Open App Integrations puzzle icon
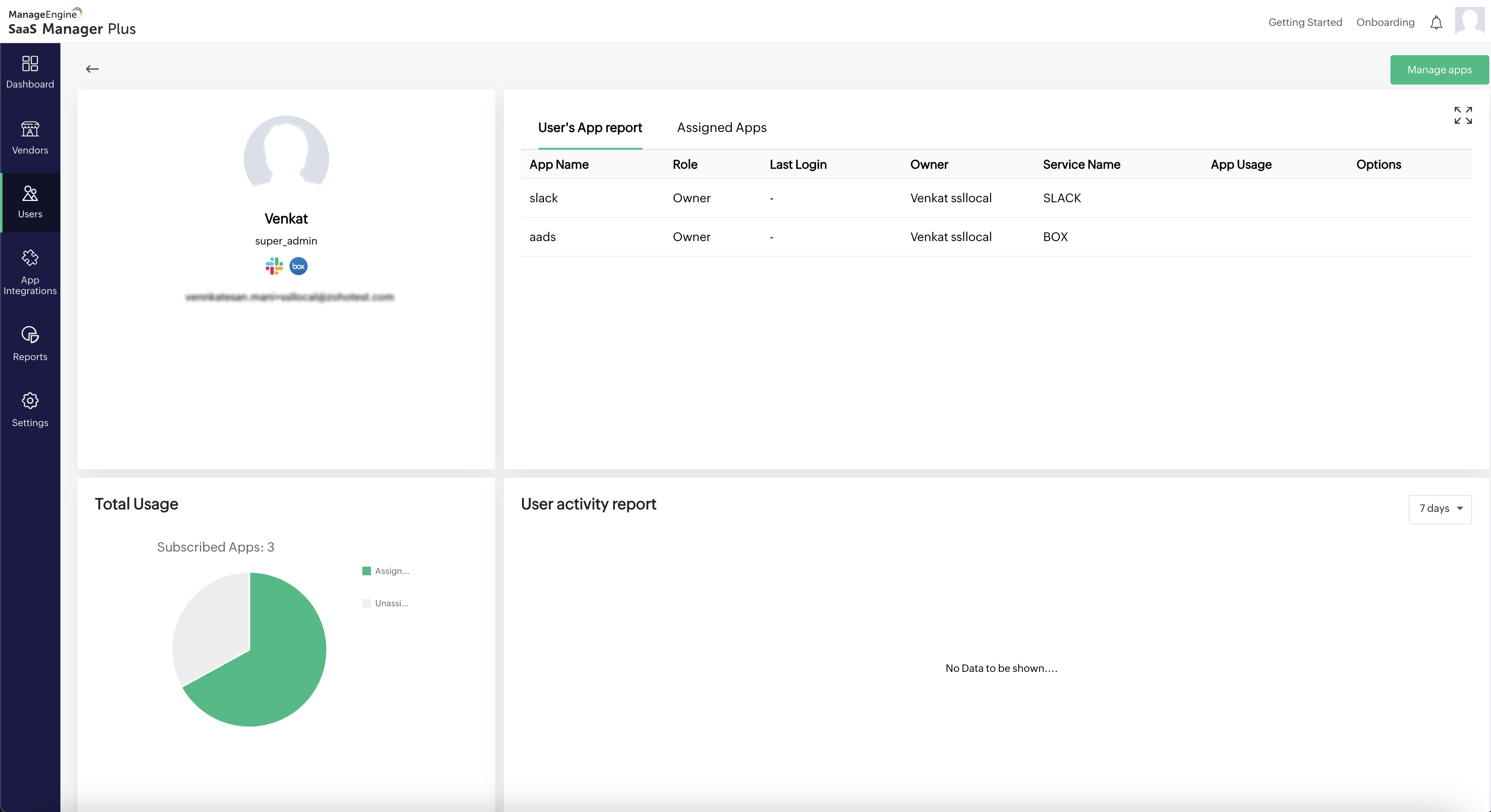The height and width of the screenshot is (812, 1491). [29, 258]
